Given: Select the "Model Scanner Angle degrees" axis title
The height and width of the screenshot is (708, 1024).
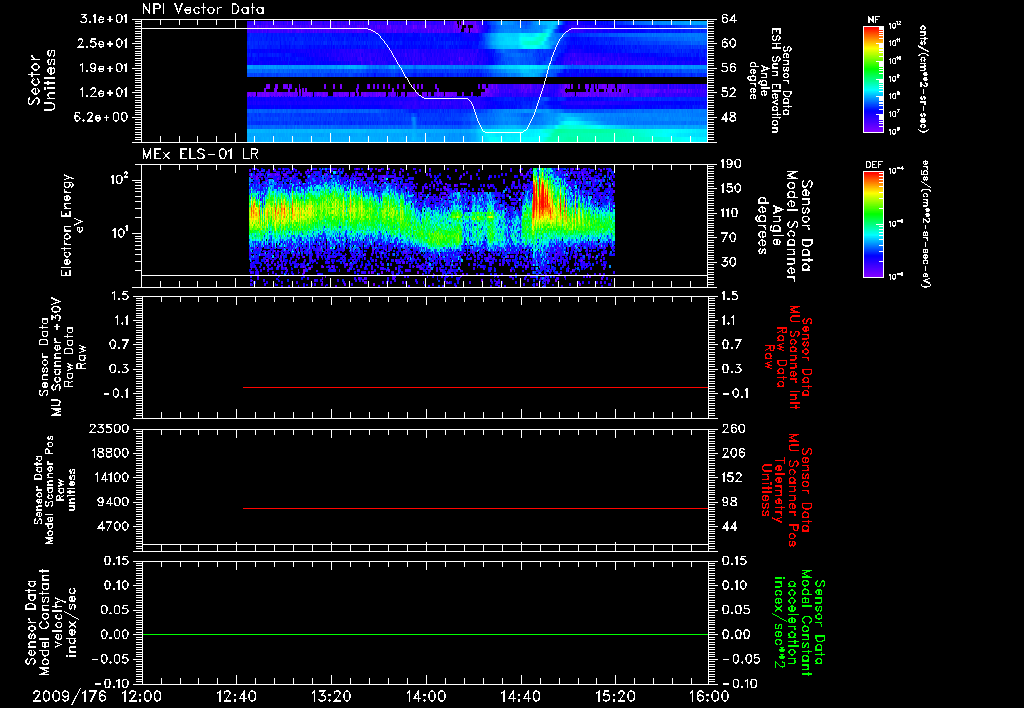Looking at the screenshot, I should pyautogui.click(x=784, y=225).
